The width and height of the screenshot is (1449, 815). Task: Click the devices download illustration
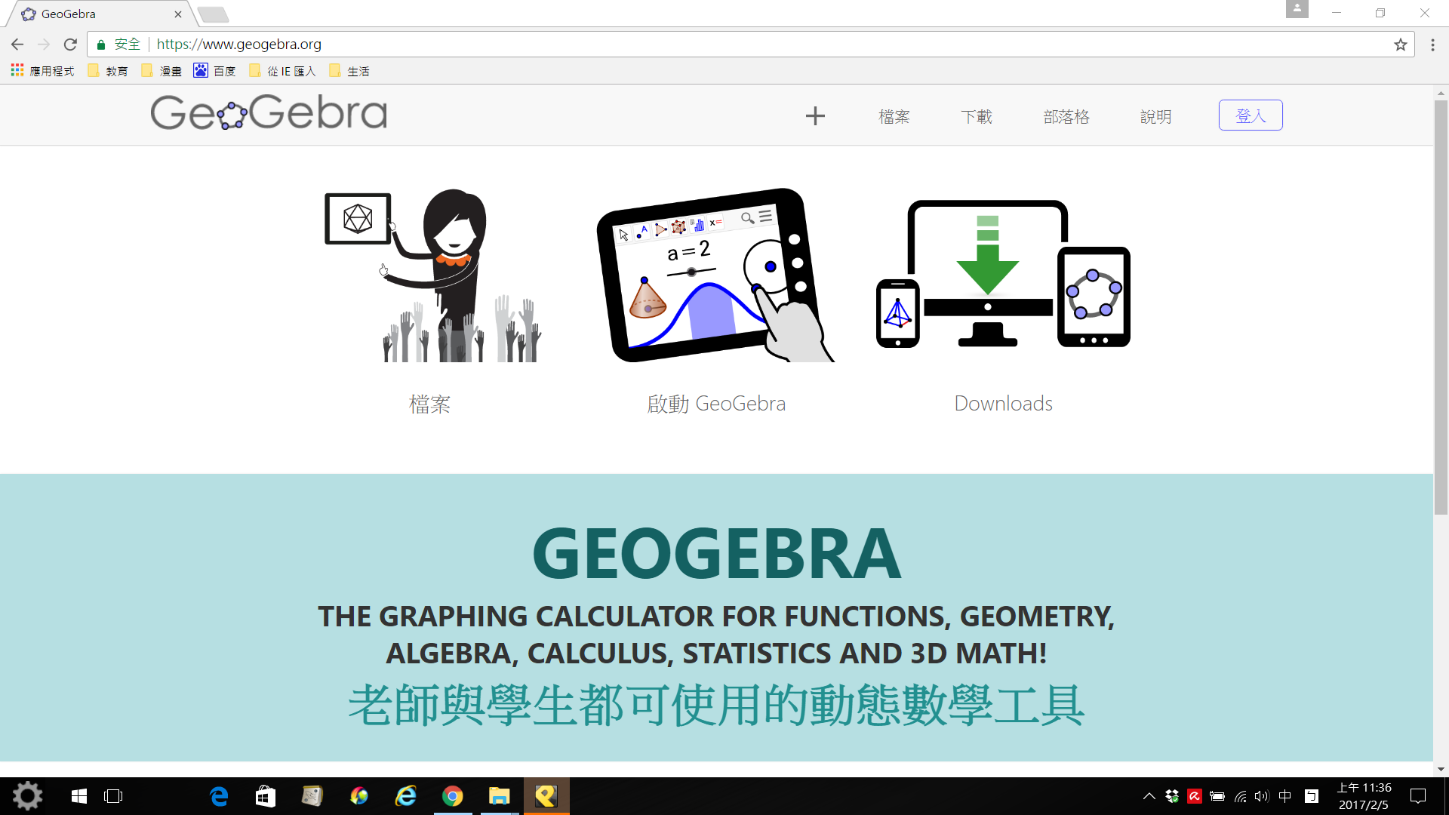[x=1003, y=273]
